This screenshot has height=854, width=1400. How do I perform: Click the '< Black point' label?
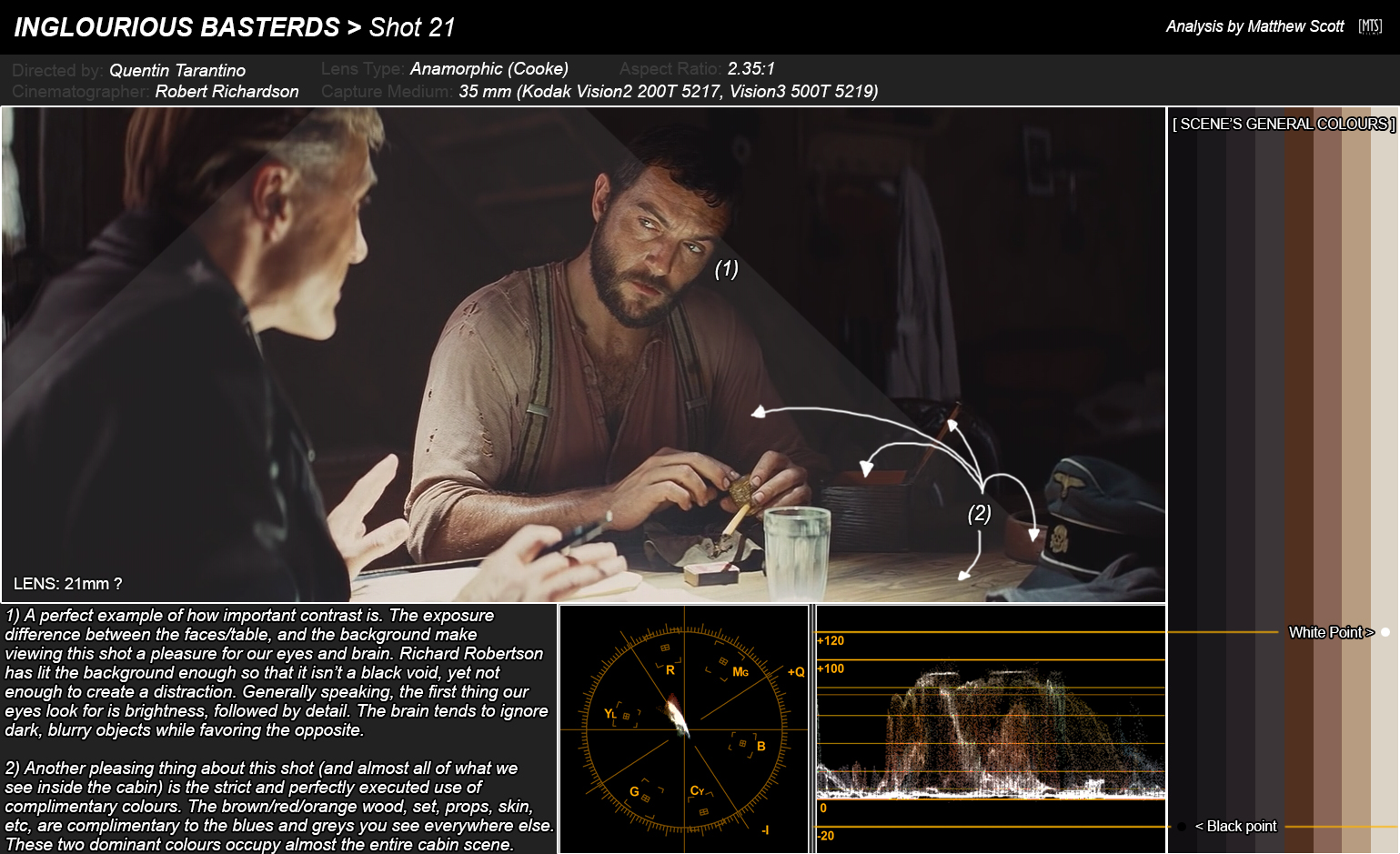[x=1235, y=826]
